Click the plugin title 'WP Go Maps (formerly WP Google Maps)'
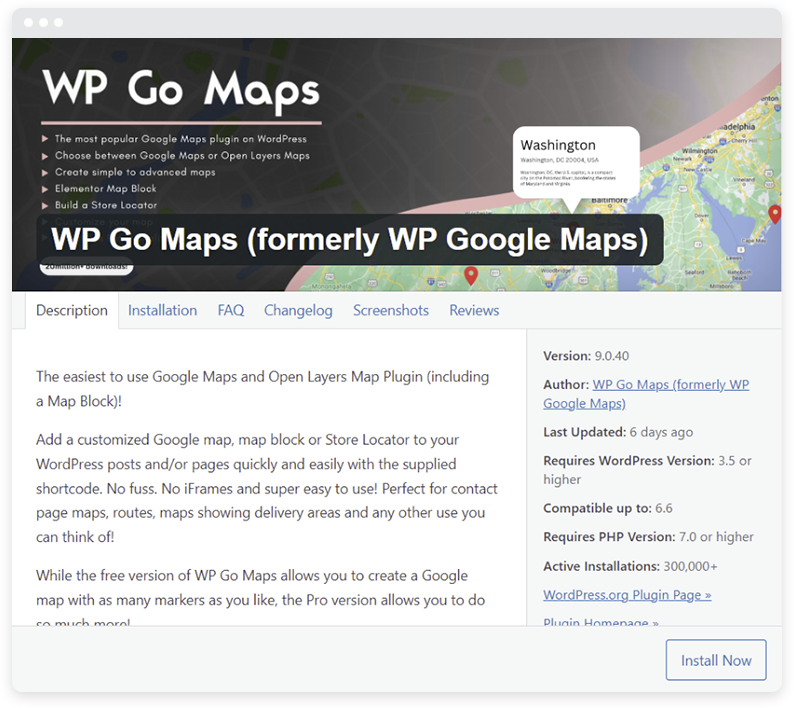Screen dimensions: 794x708 [349, 239]
